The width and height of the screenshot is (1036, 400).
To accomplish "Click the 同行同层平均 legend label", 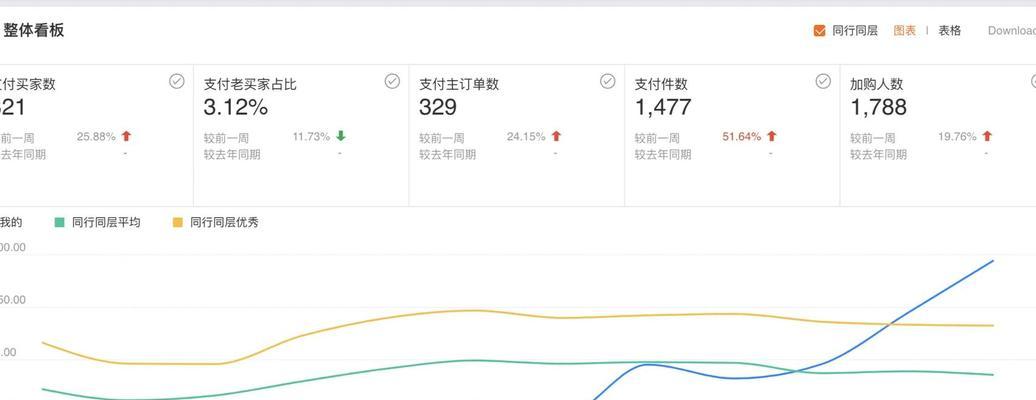I will click(x=106, y=223).
